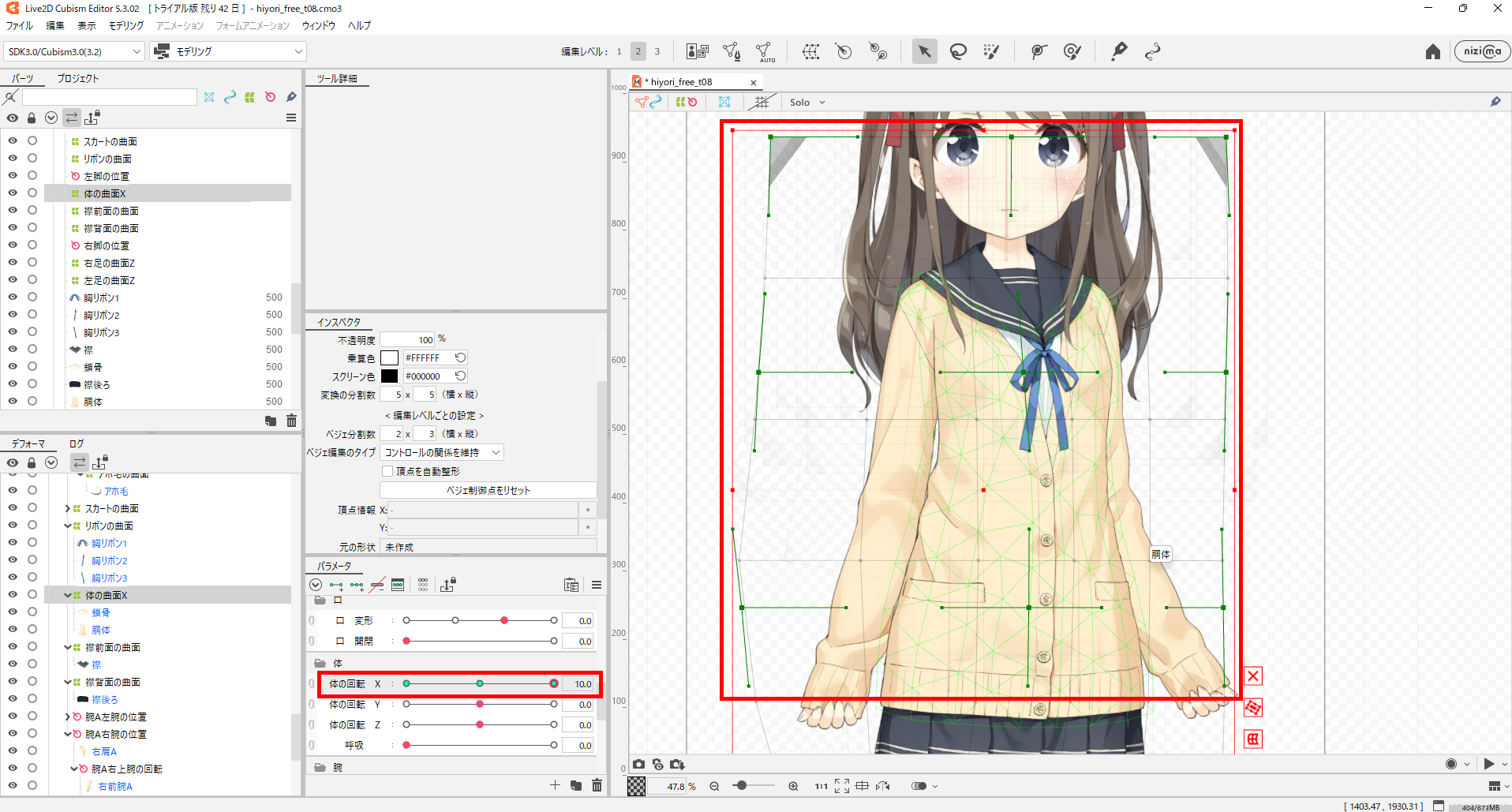The image size is (1512, 812).
Task: Zoom out the canvas view
Action: point(714,786)
